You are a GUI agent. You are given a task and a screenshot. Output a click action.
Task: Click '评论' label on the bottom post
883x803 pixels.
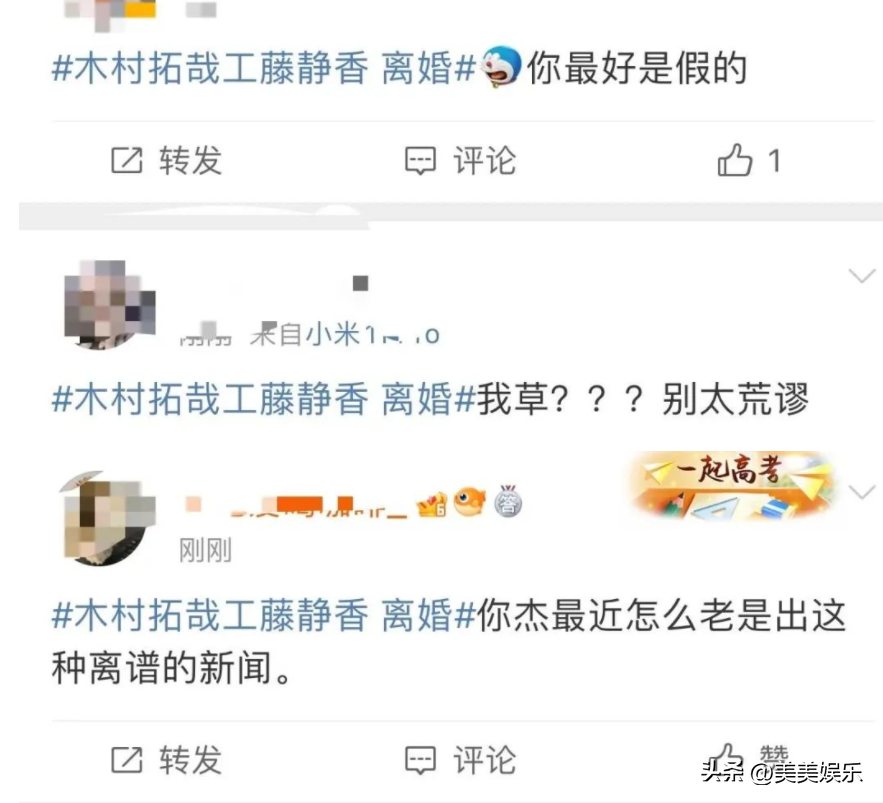(485, 760)
